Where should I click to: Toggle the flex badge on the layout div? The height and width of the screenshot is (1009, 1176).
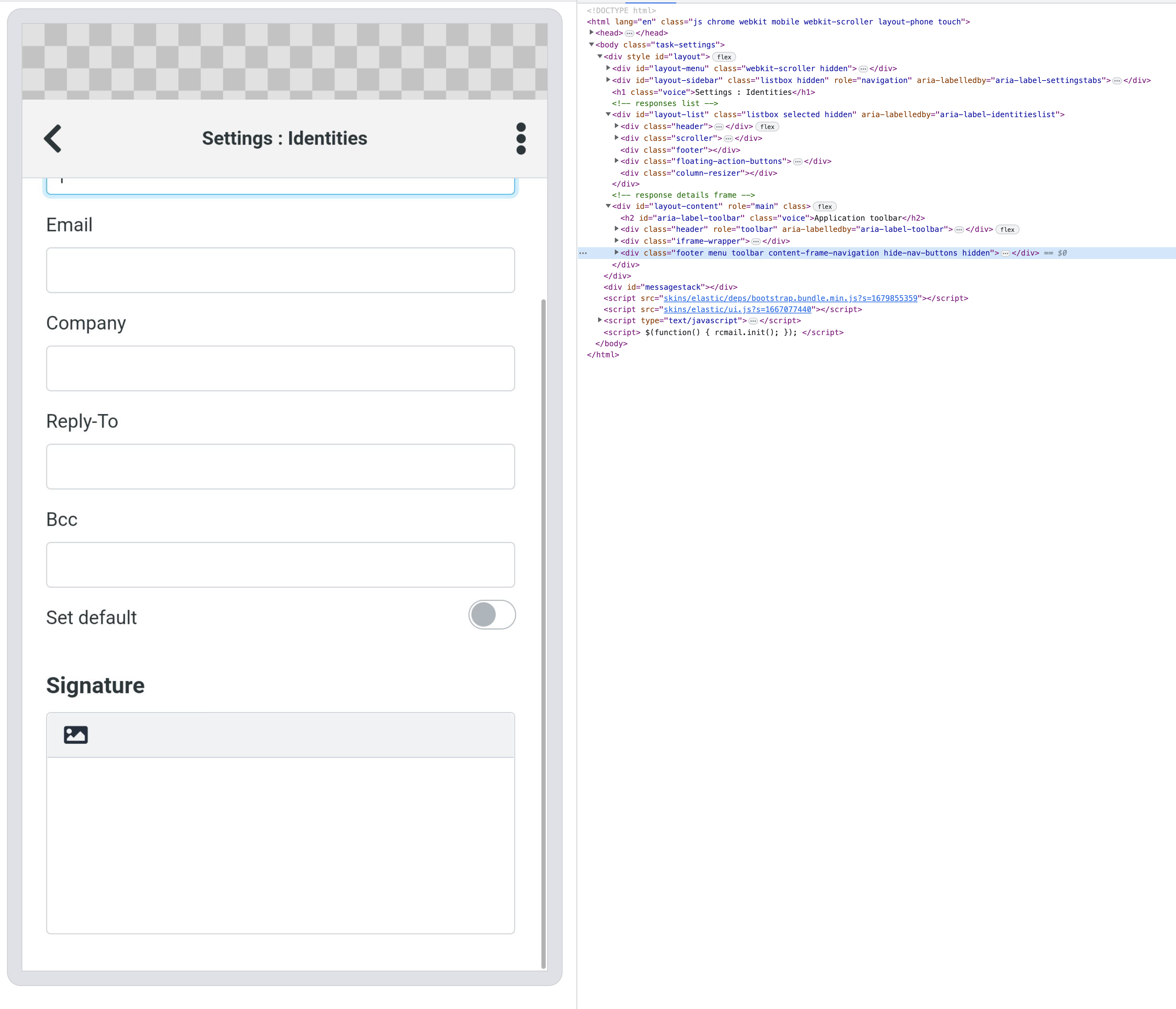pos(724,57)
